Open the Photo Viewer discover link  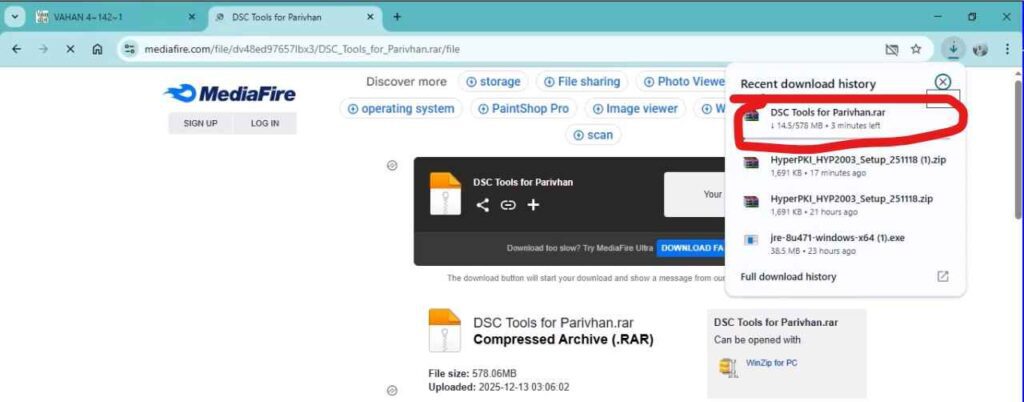tap(684, 82)
